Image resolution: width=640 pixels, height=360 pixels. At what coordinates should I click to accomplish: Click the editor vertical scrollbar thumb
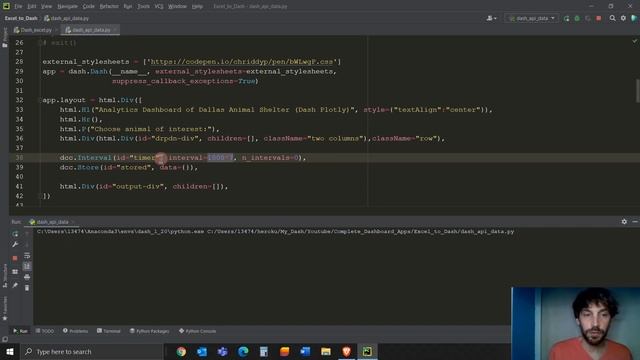coord(637,91)
